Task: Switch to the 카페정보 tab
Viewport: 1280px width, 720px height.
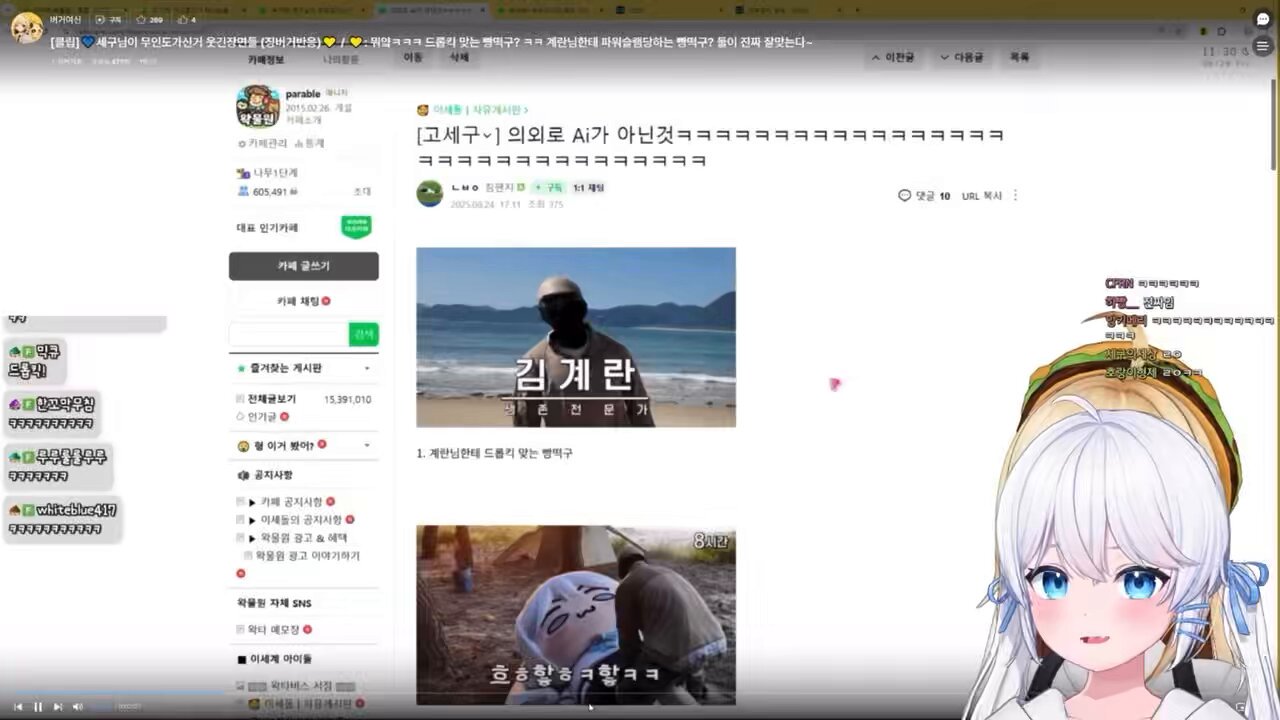Action: coord(266,60)
